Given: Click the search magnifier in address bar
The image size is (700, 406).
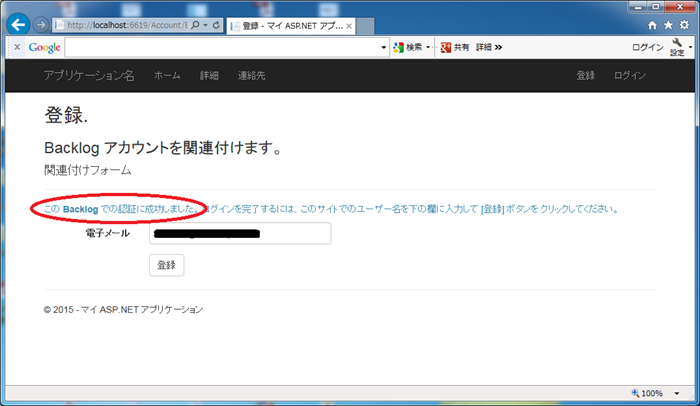Looking at the screenshot, I should coord(195,25).
